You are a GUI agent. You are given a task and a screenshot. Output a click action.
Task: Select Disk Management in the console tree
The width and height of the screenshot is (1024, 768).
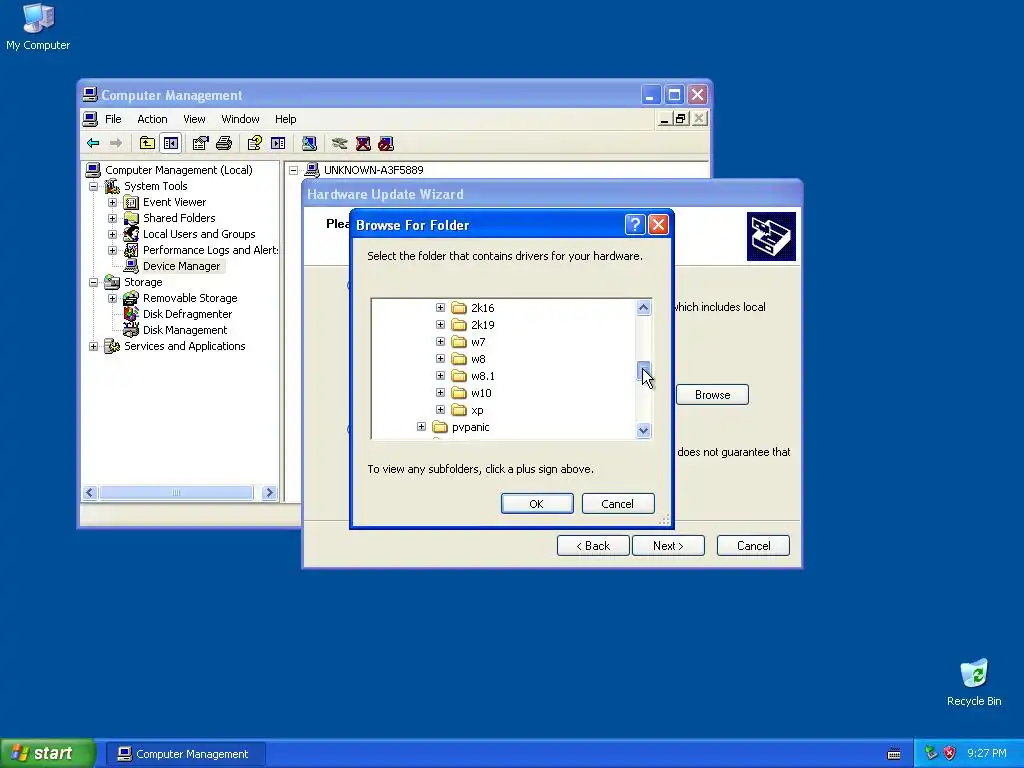pyautogui.click(x=185, y=330)
